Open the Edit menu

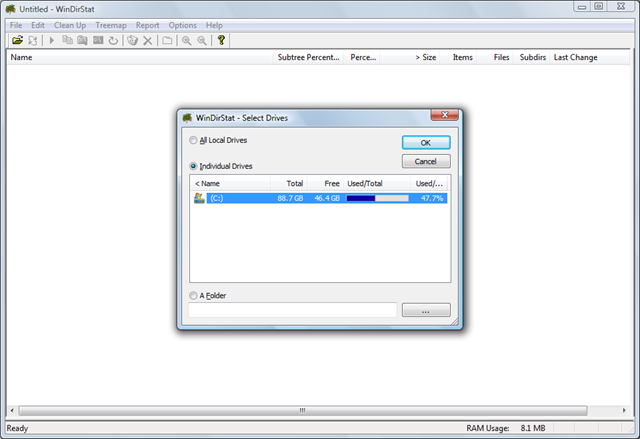point(38,25)
